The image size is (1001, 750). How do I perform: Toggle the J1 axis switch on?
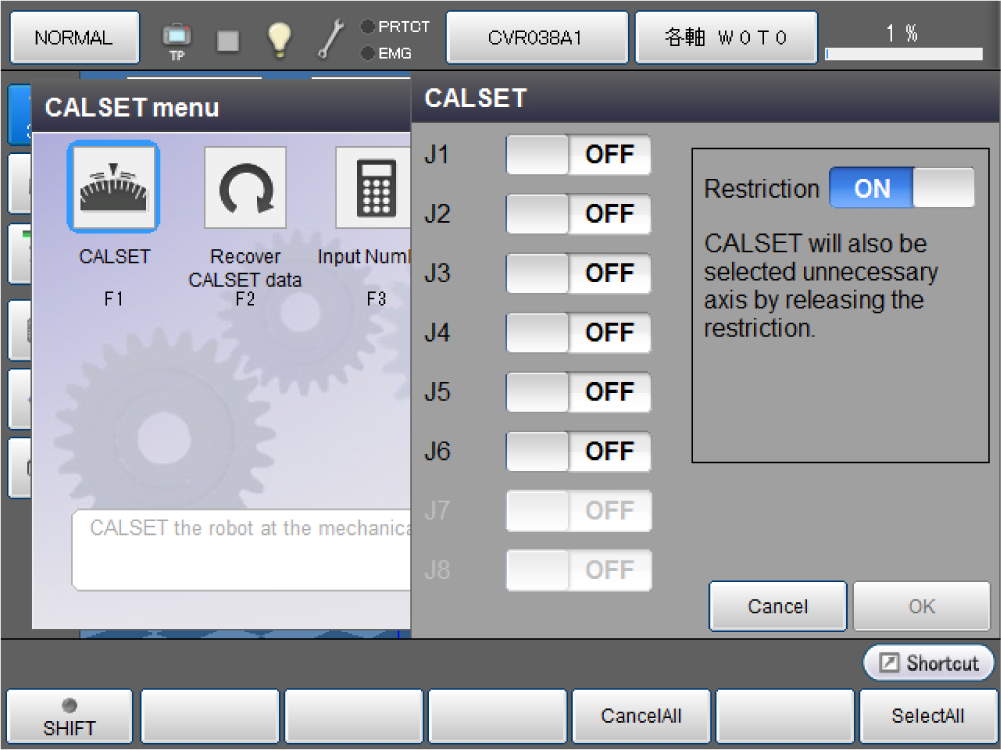tap(578, 155)
